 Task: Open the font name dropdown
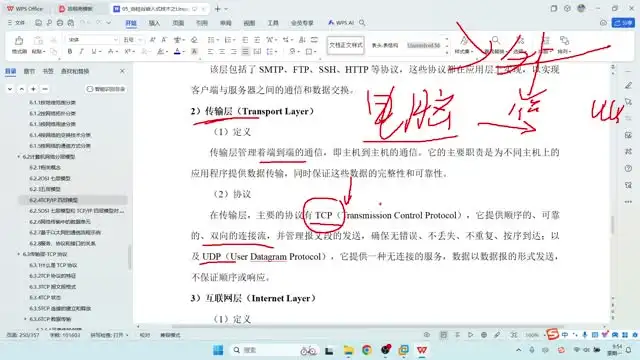point(116,40)
